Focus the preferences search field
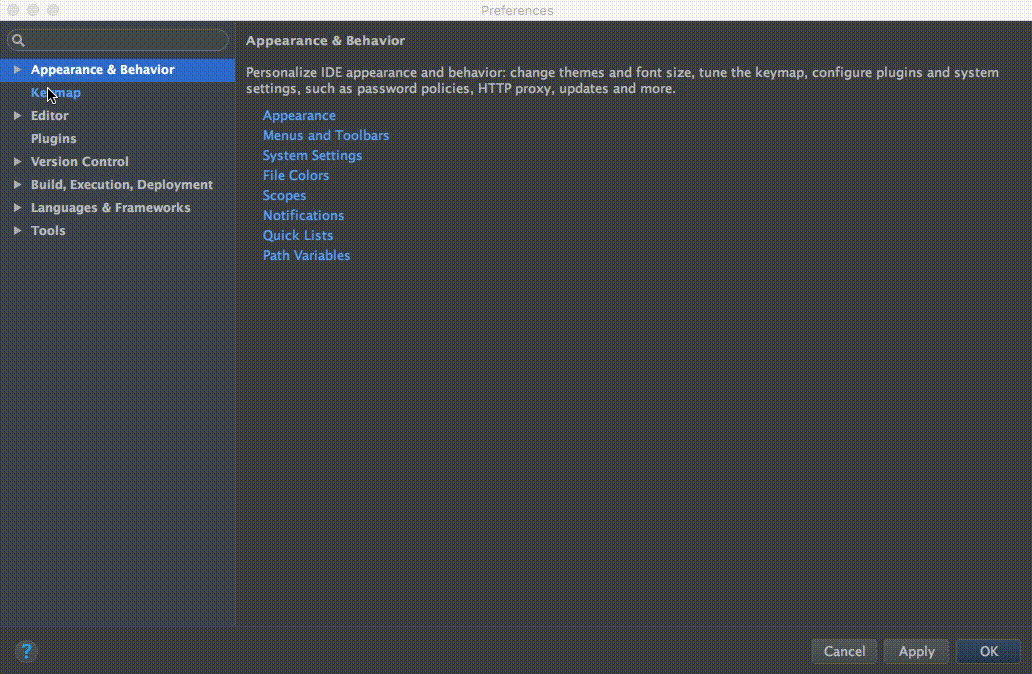The image size is (1032, 674). pyautogui.click(x=118, y=40)
